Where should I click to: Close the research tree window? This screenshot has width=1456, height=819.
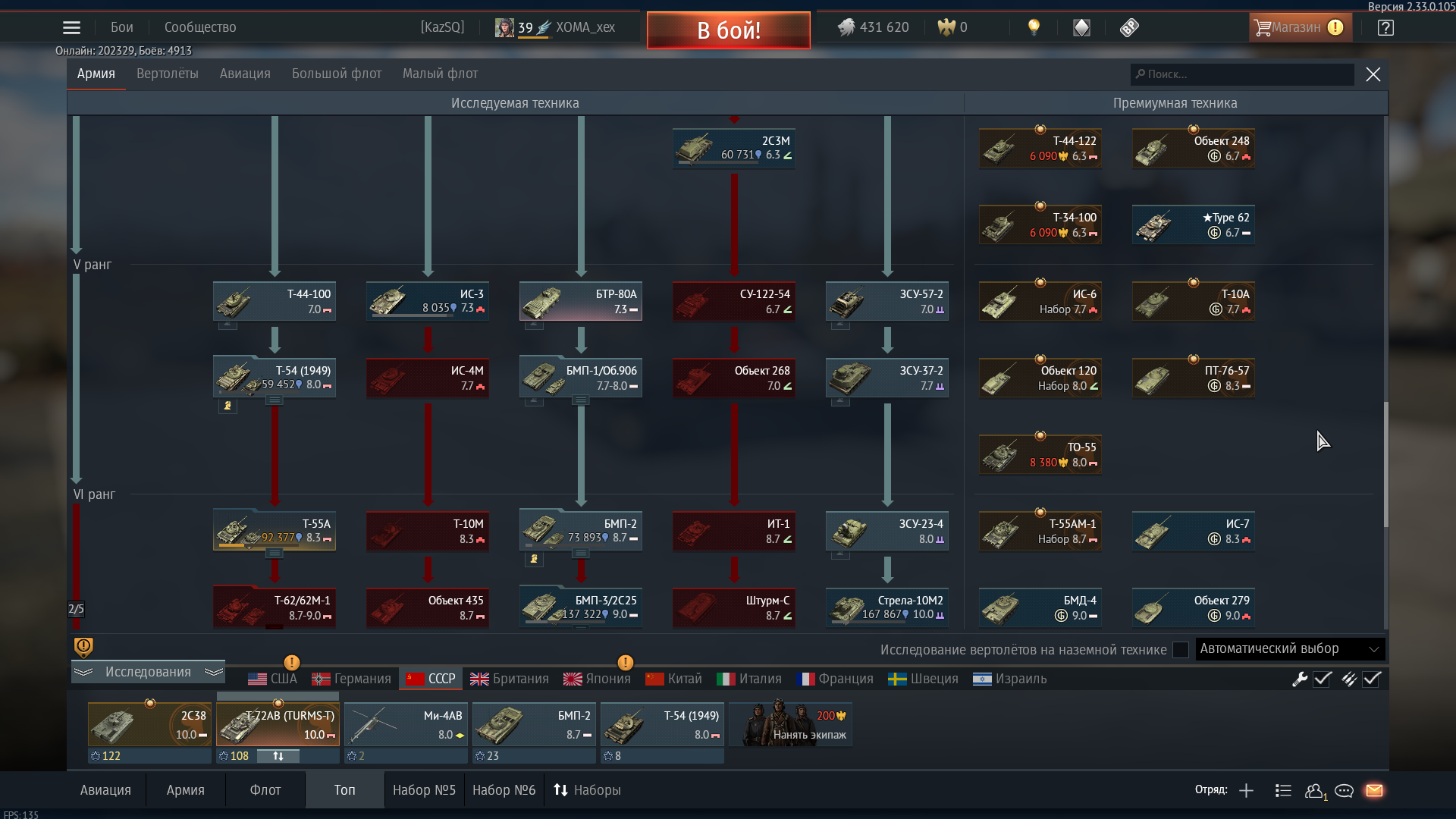click(1373, 74)
